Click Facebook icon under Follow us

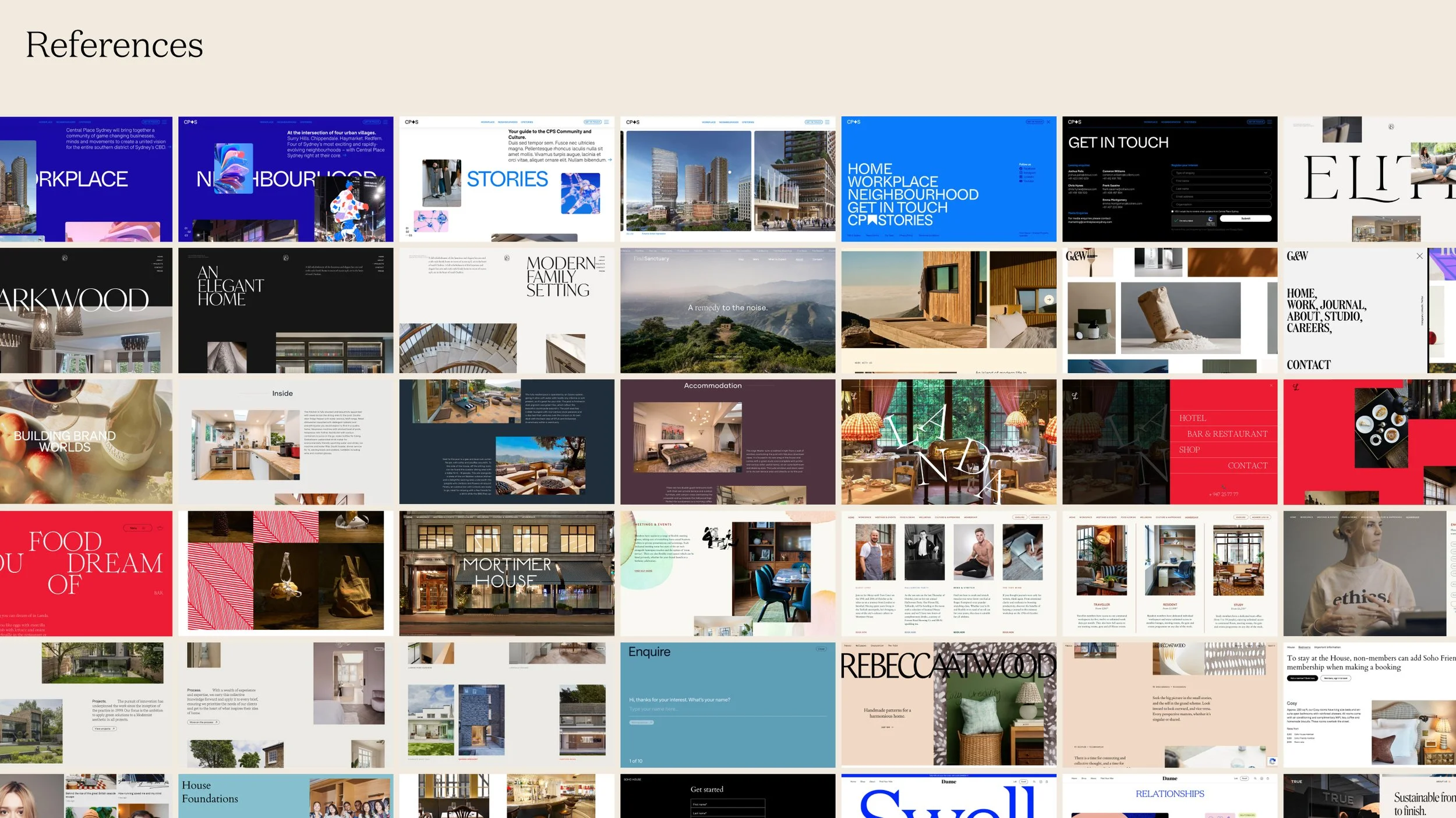pyautogui.click(x=1021, y=169)
